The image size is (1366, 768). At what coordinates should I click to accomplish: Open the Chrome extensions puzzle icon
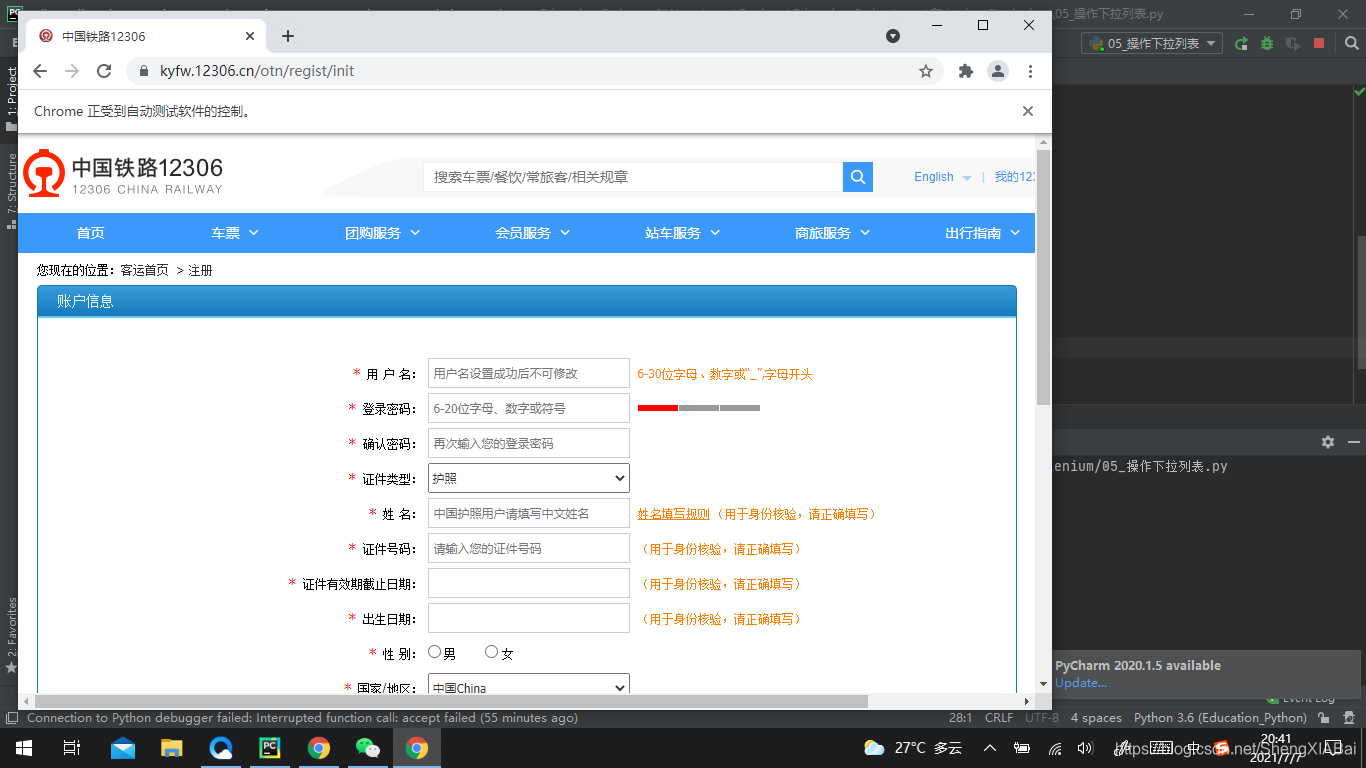(964, 71)
